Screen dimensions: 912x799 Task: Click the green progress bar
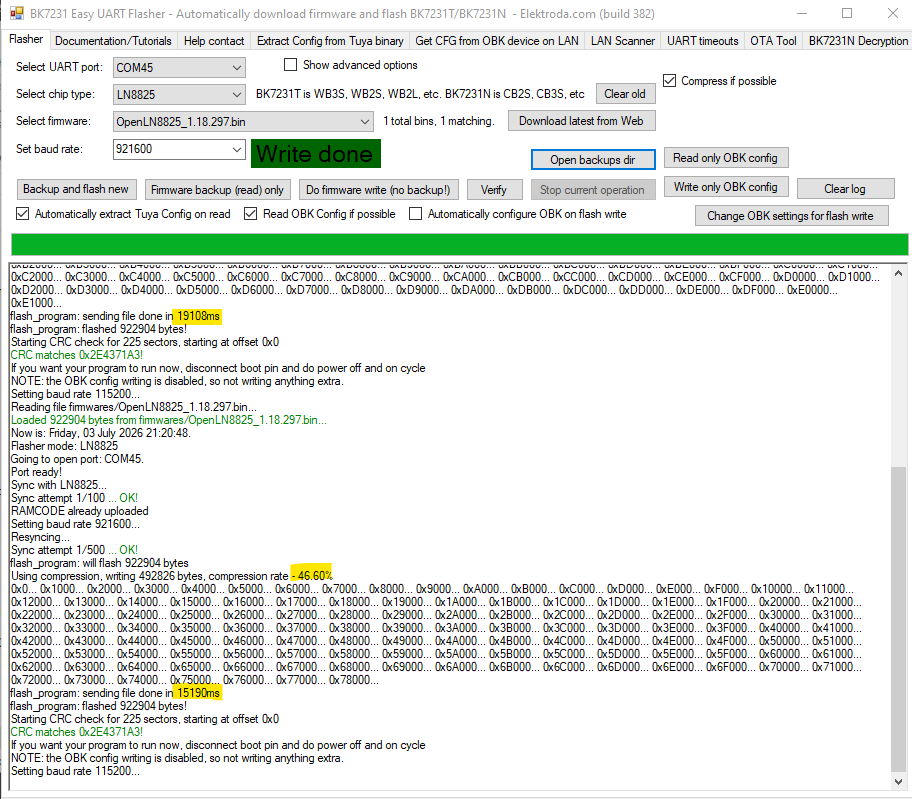[x=459, y=244]
